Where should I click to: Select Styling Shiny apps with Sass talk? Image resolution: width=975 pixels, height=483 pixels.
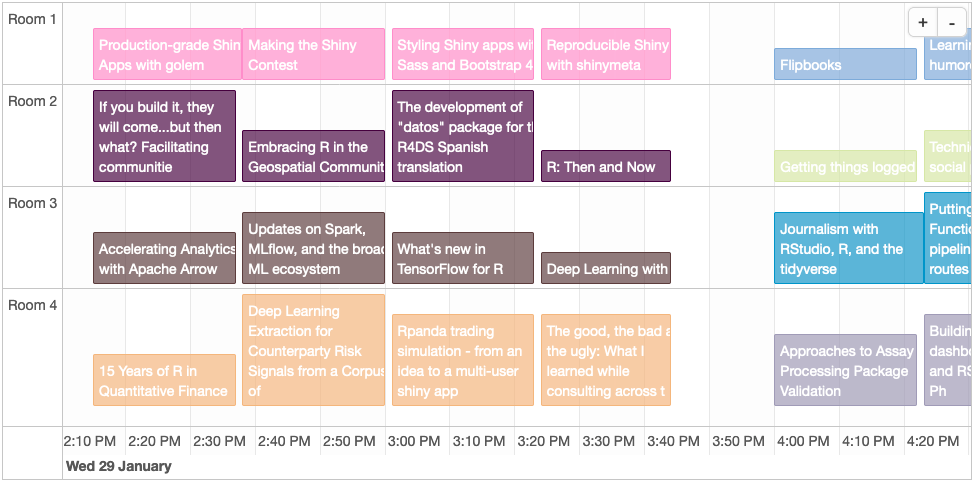click(463, 54)
